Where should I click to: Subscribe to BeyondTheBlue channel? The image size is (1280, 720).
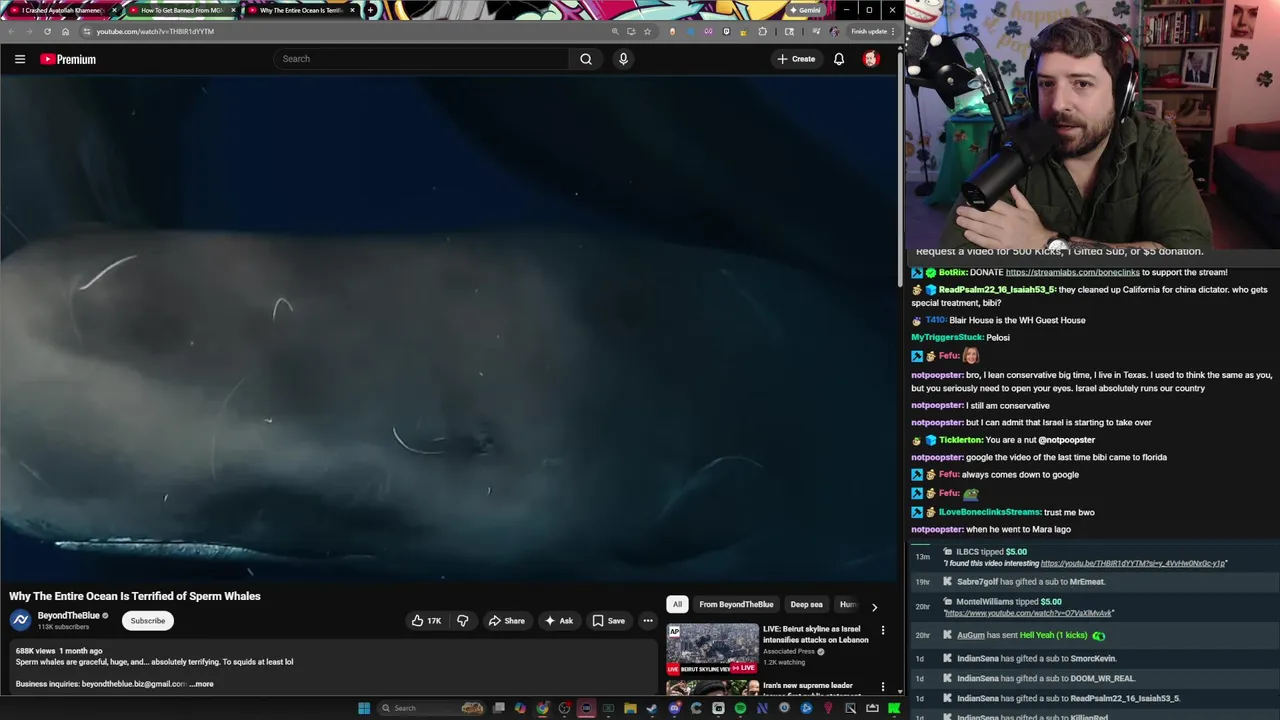click(x=147, y=621)
